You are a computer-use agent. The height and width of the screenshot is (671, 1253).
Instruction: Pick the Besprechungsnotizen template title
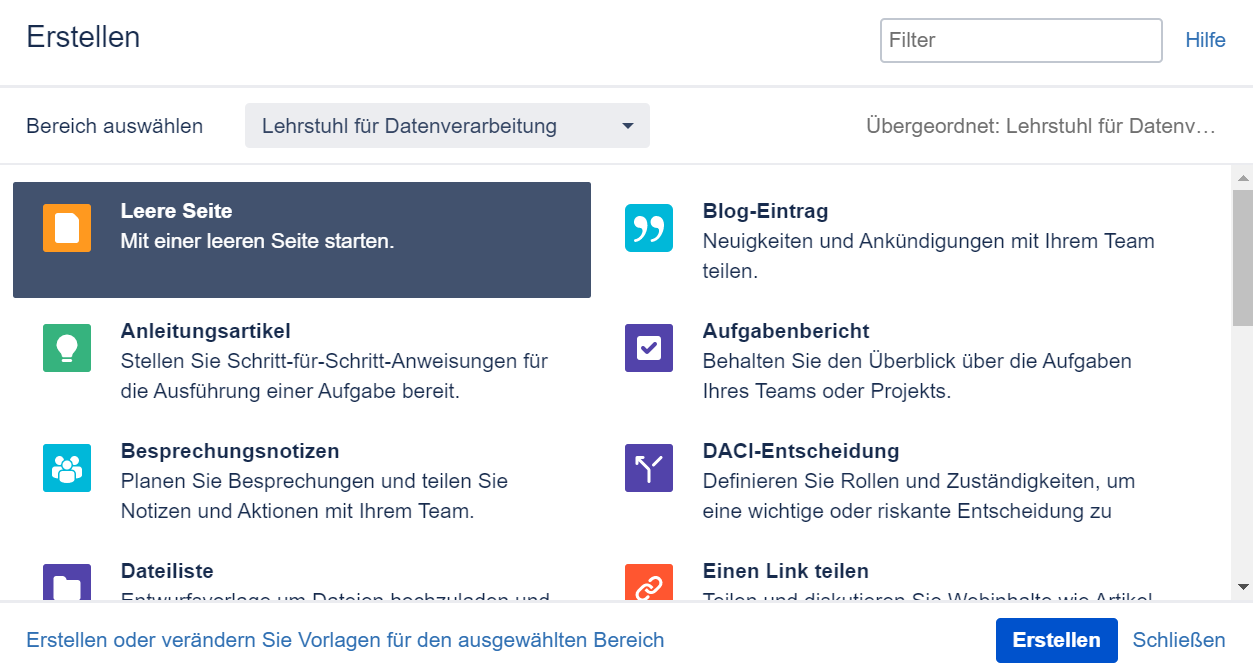click(x=230, y=451)
